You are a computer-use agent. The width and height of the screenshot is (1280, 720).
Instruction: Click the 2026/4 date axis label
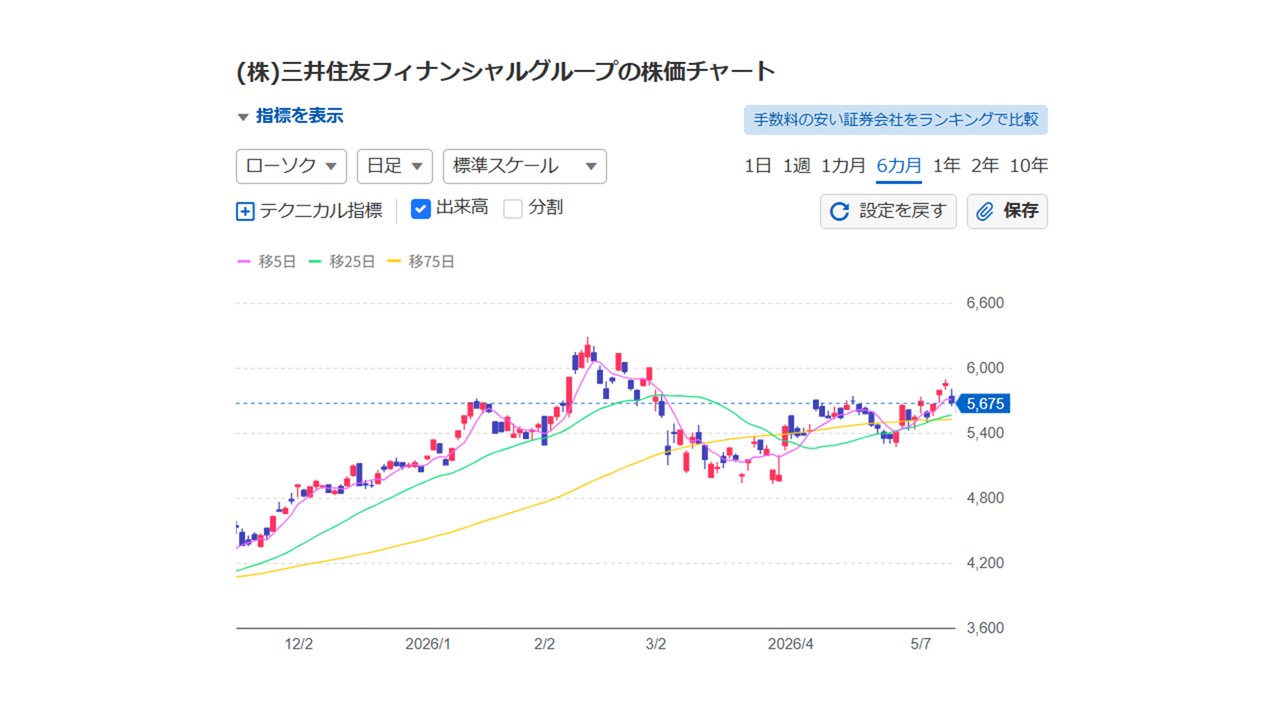[793, 645]
